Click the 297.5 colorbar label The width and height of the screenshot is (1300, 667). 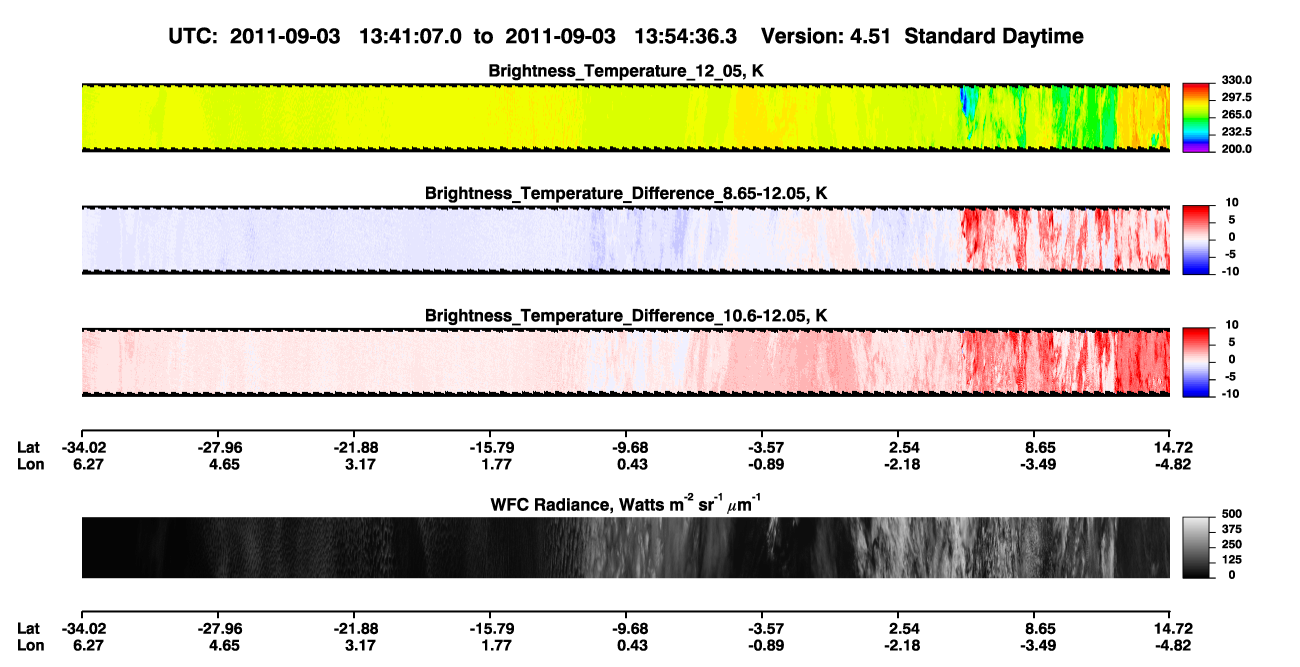pos(1238,98)
